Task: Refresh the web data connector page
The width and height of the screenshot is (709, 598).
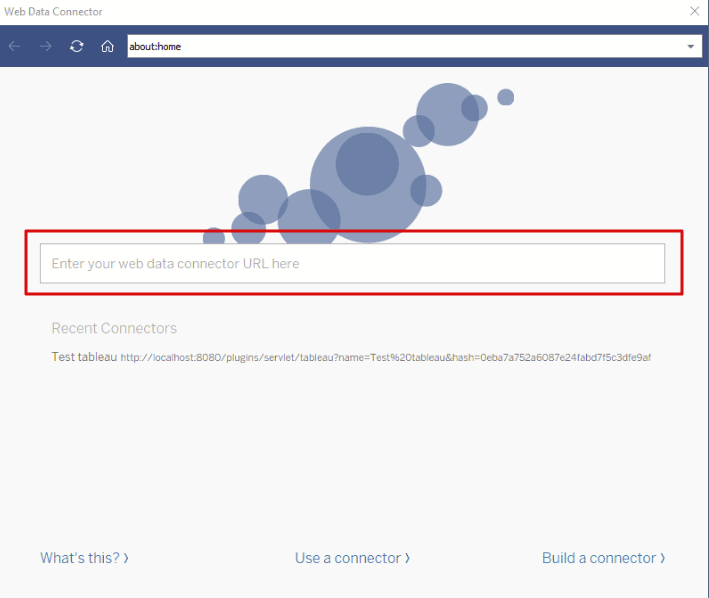Action: 76,46
